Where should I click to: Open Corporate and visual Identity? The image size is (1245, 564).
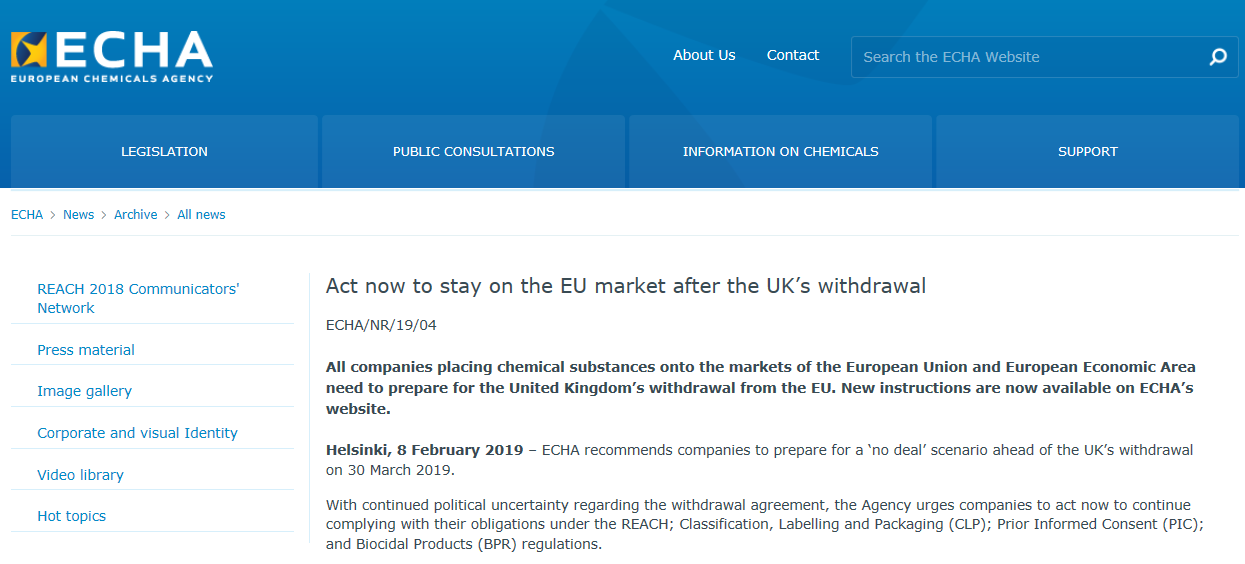pyautogui.click(x=137, y=433)
